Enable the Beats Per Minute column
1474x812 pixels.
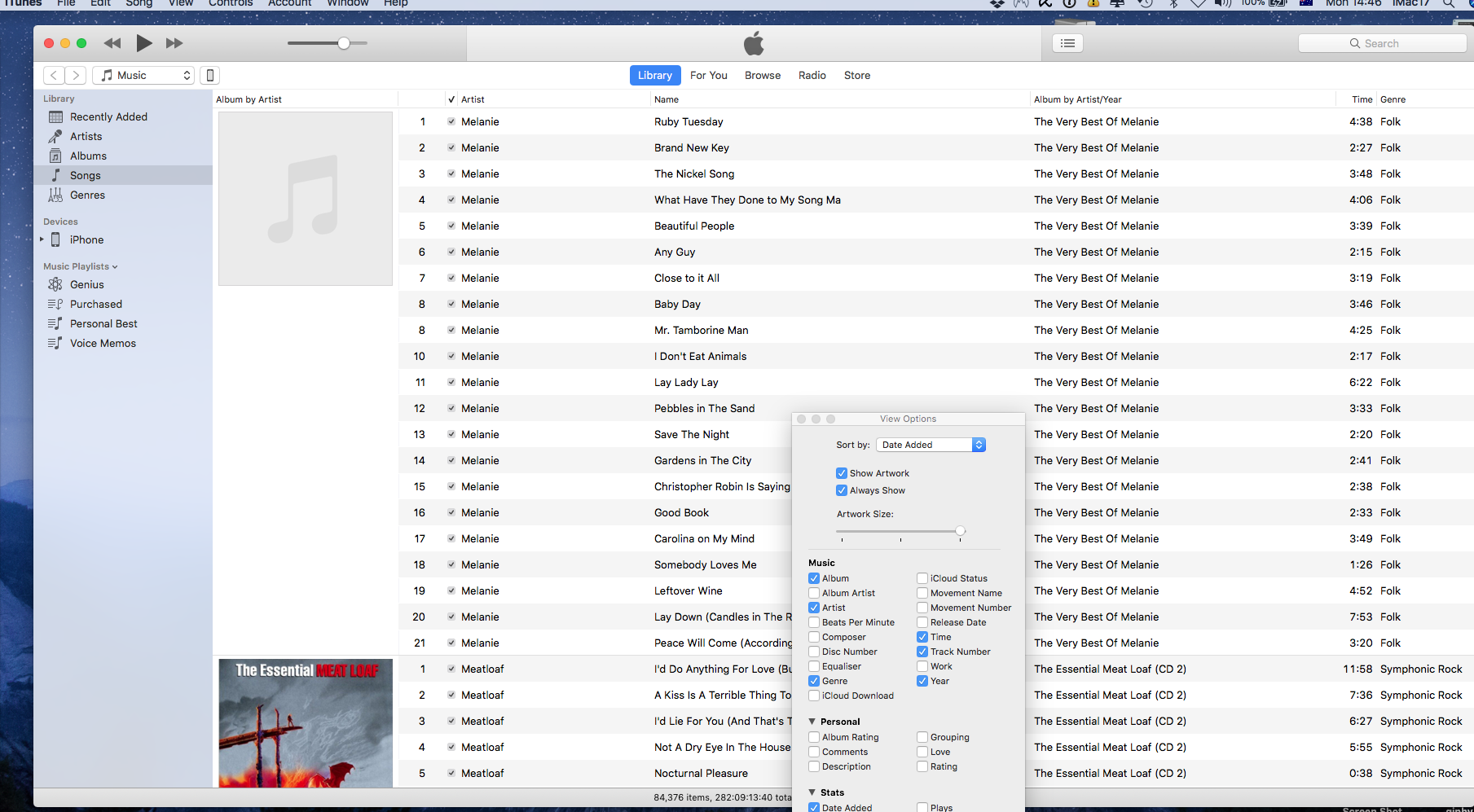pyautogui.click(x=814, y=622)
